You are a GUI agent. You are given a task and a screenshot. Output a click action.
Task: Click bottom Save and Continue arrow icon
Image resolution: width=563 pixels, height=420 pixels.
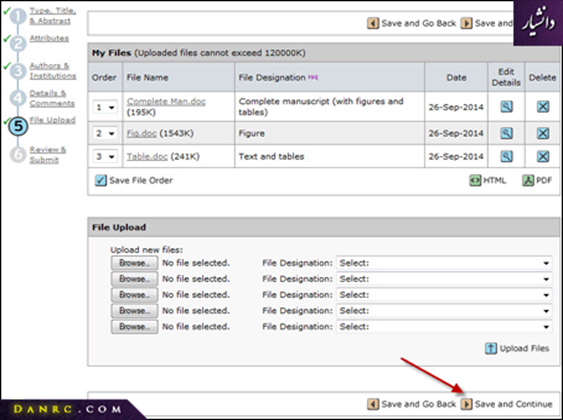(466, 404)
